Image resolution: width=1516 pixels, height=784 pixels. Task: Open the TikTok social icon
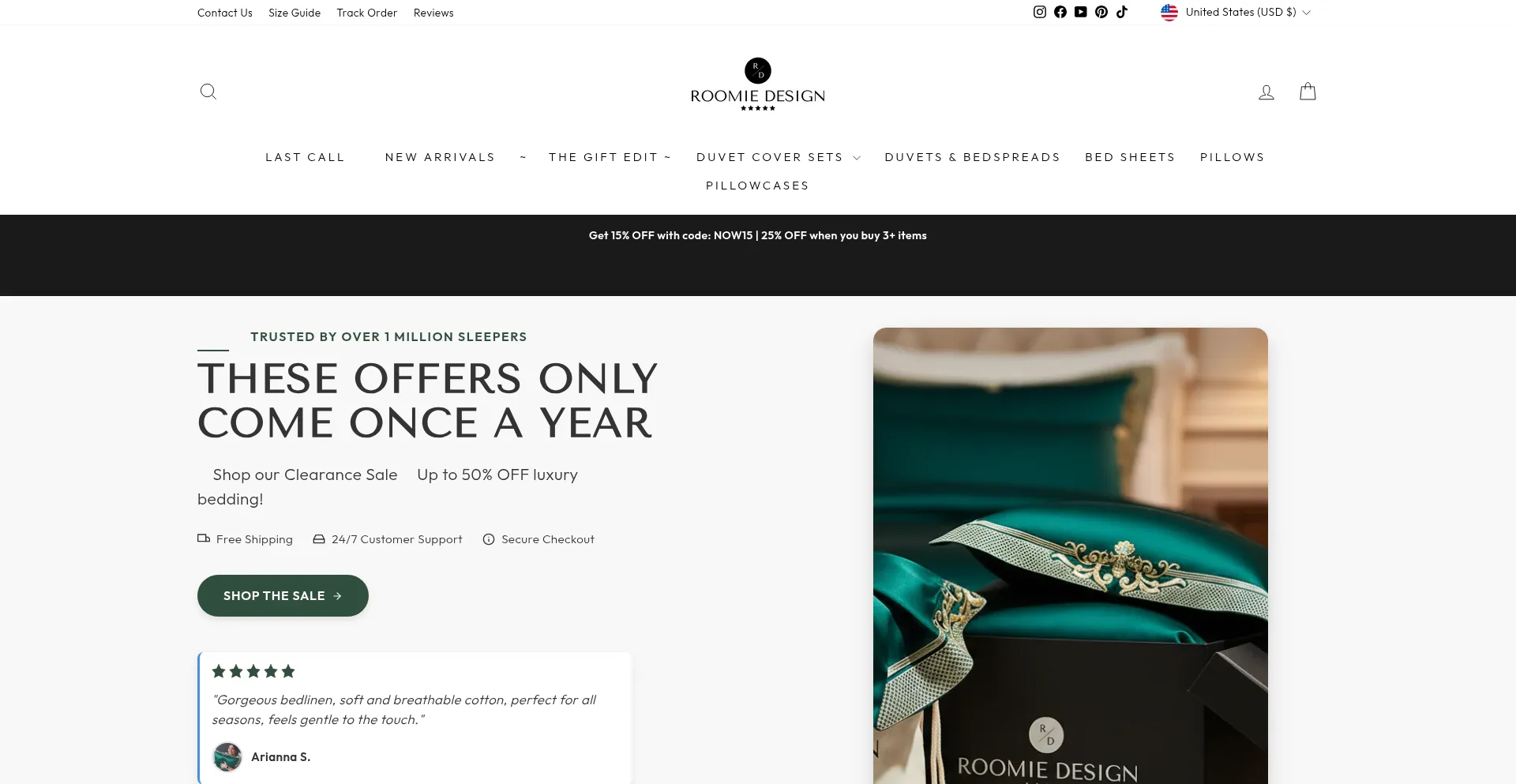pyautogui.click(x=1122, y=12)
